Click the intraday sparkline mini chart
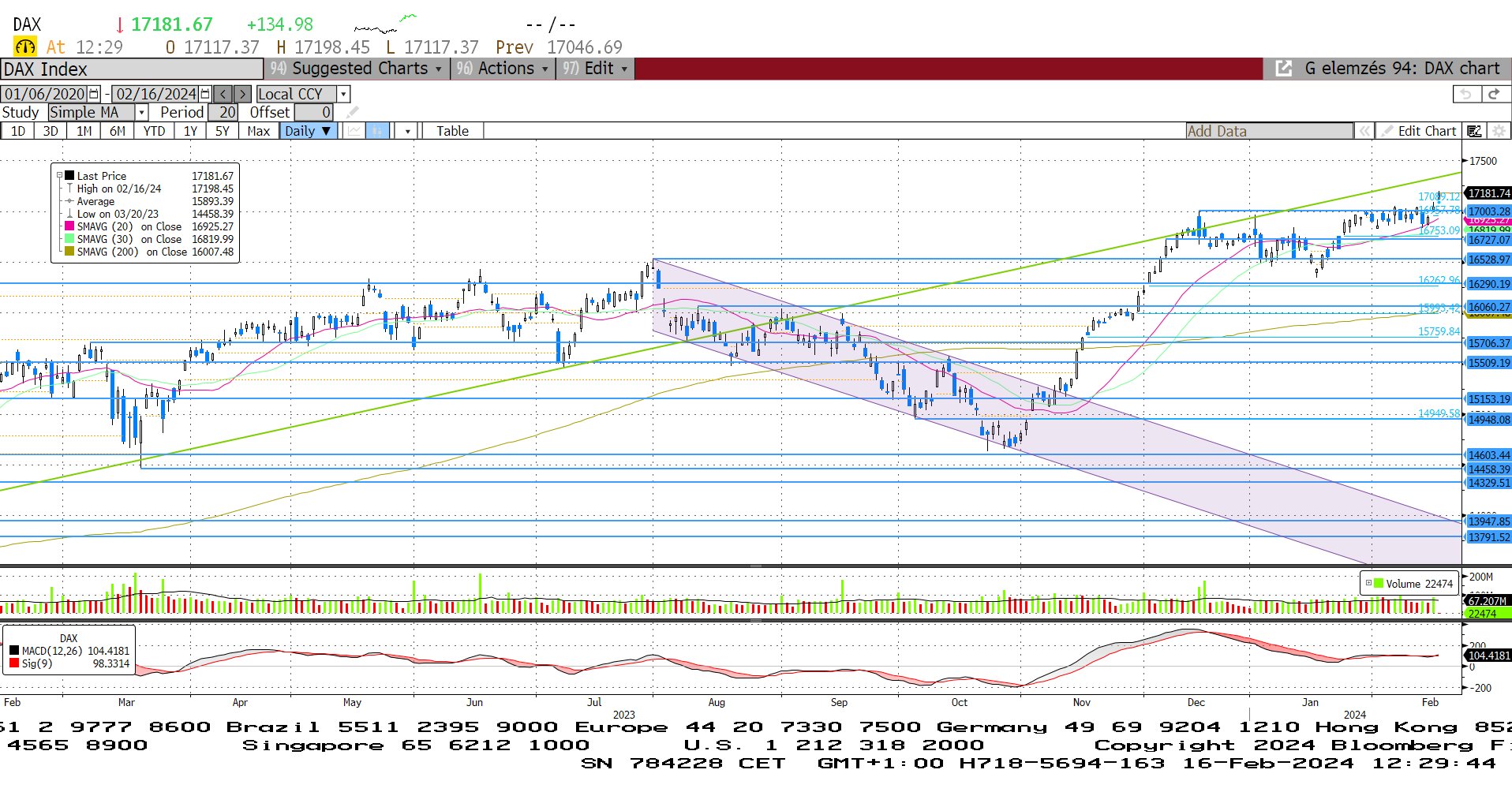The width and height of the screenshot is (1512, 807). tap(385, 24)
